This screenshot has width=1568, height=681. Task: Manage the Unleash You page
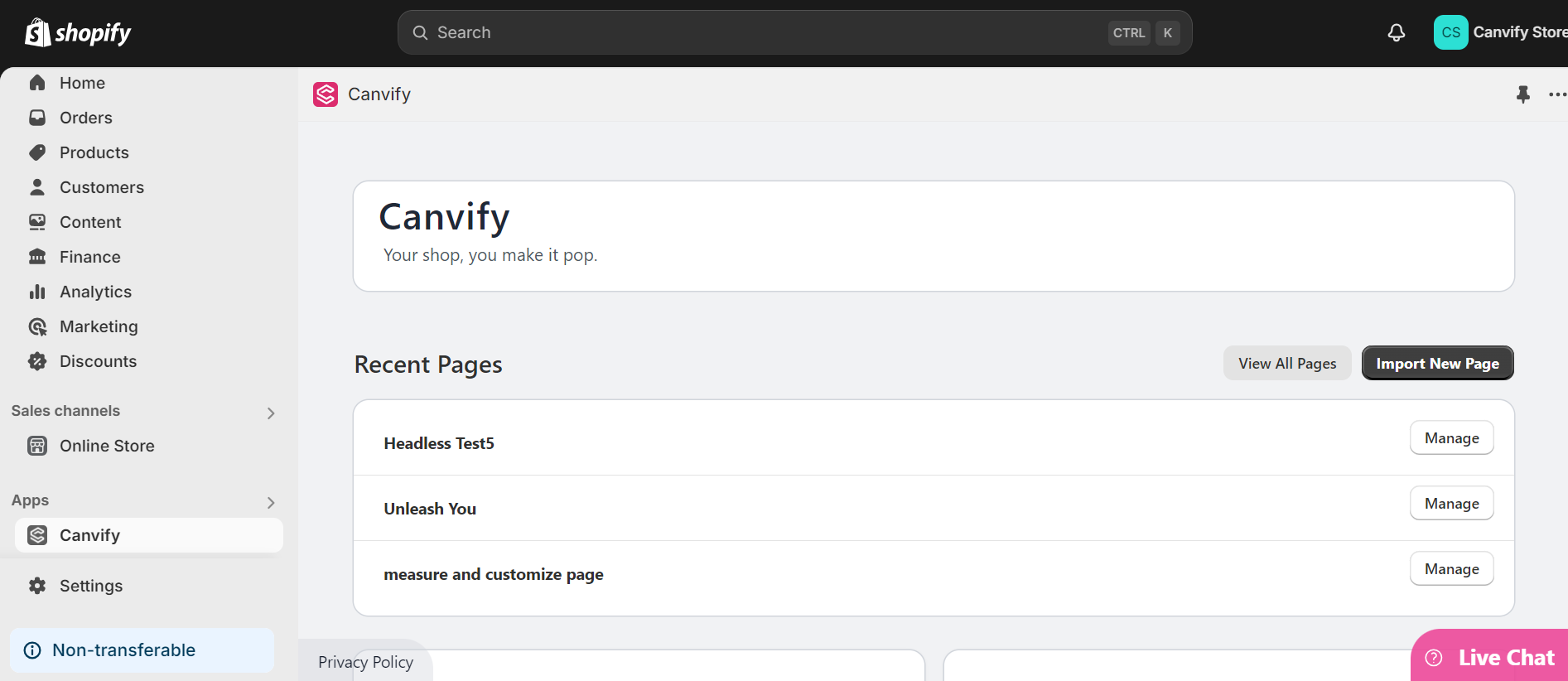pyautogui.click(x=1451, y=503)
